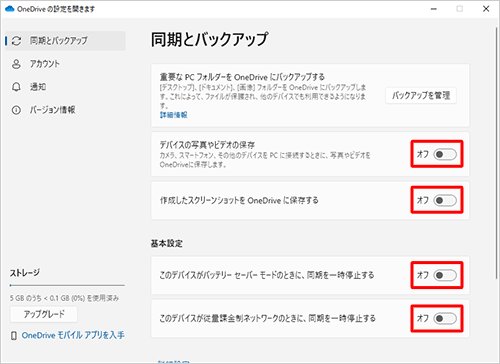Click the person icon beside アカウント

[x=16, y=64]
